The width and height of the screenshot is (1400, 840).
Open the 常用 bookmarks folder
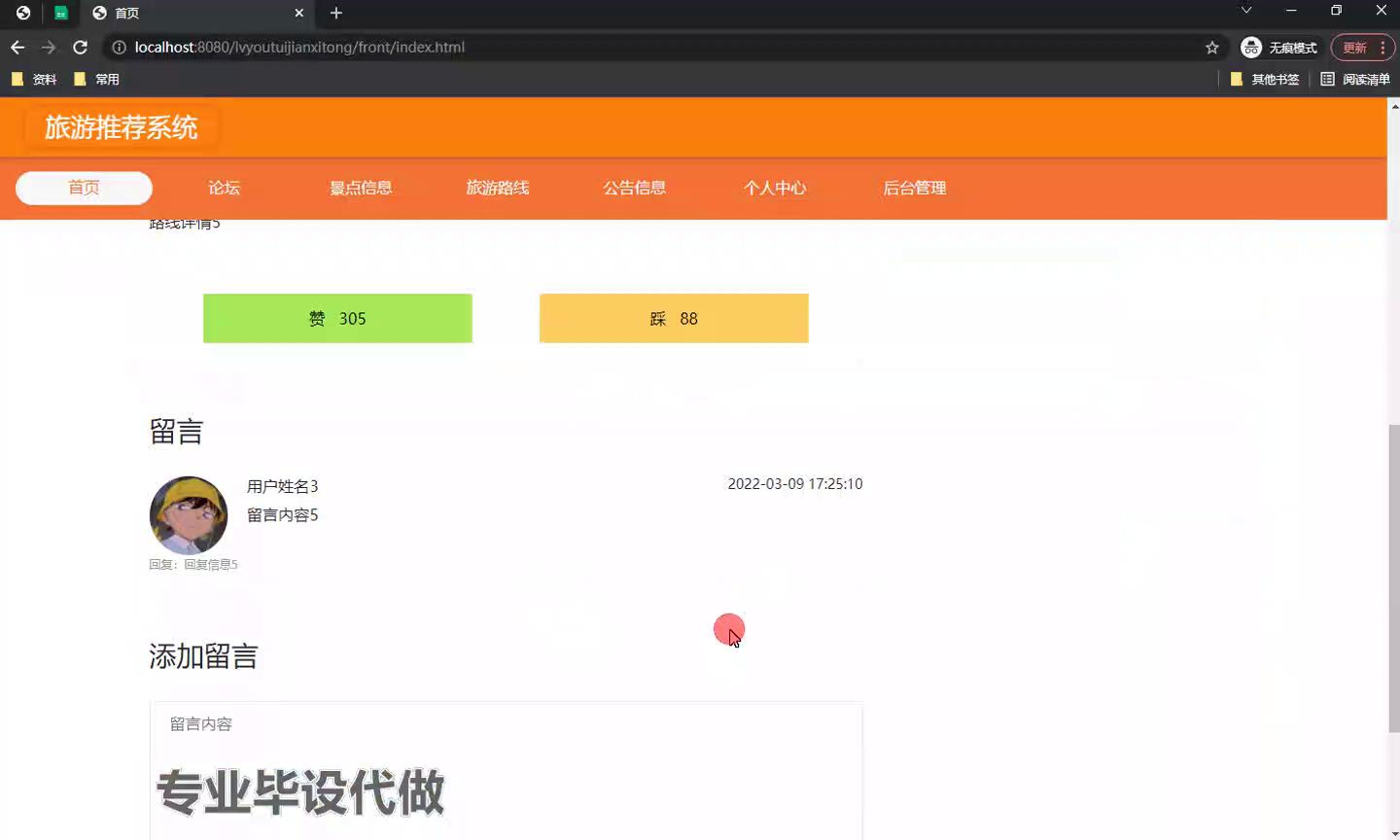[x=97, y=79]
